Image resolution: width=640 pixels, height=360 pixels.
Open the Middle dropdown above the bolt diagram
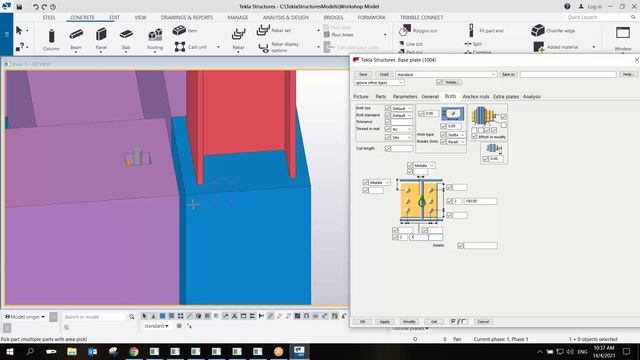pos(424,165)
